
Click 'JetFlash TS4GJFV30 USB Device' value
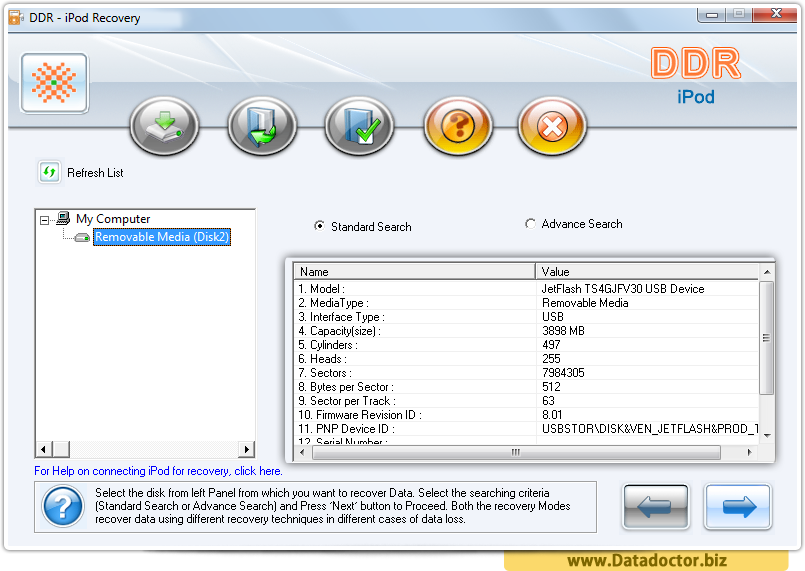623,289
